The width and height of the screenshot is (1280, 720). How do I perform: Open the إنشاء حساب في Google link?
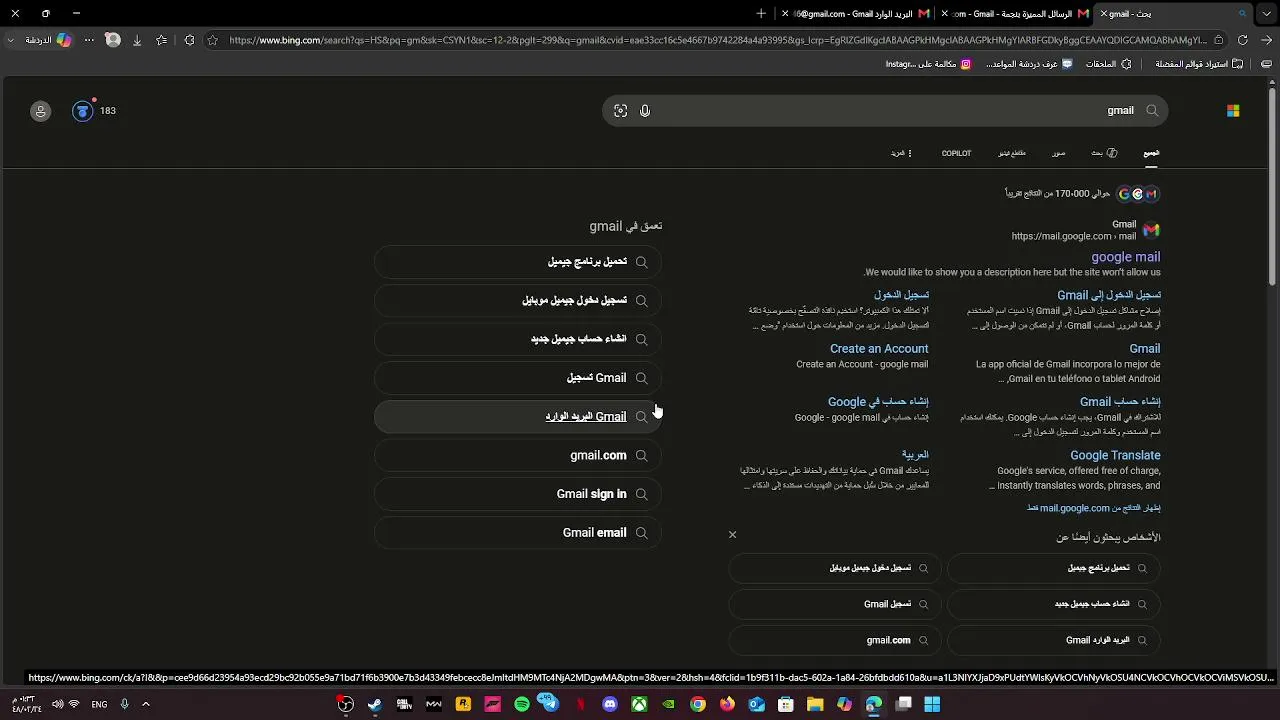(x=878, y=402)
